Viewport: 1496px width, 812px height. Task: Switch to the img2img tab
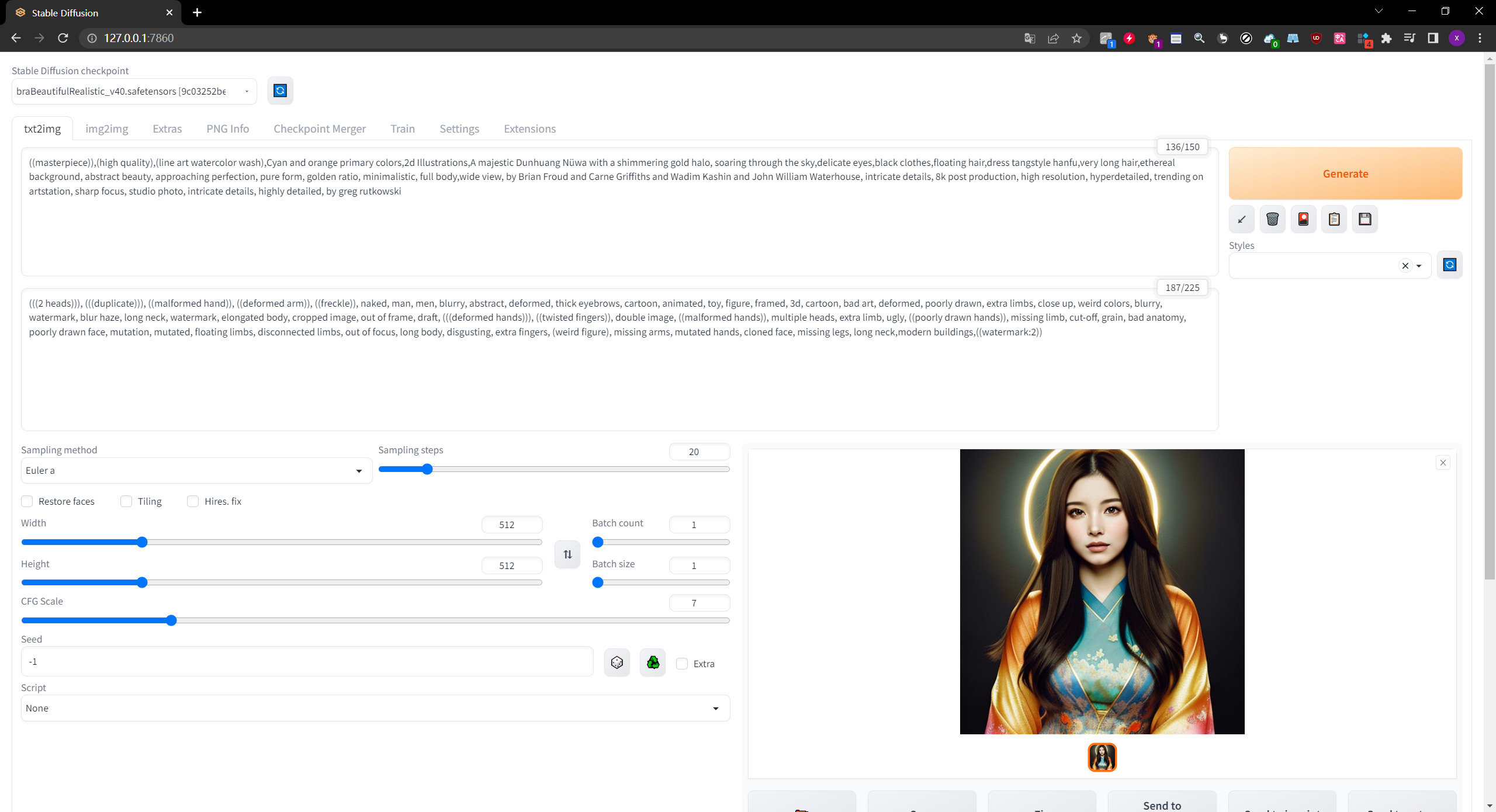(x=106, y=129)
